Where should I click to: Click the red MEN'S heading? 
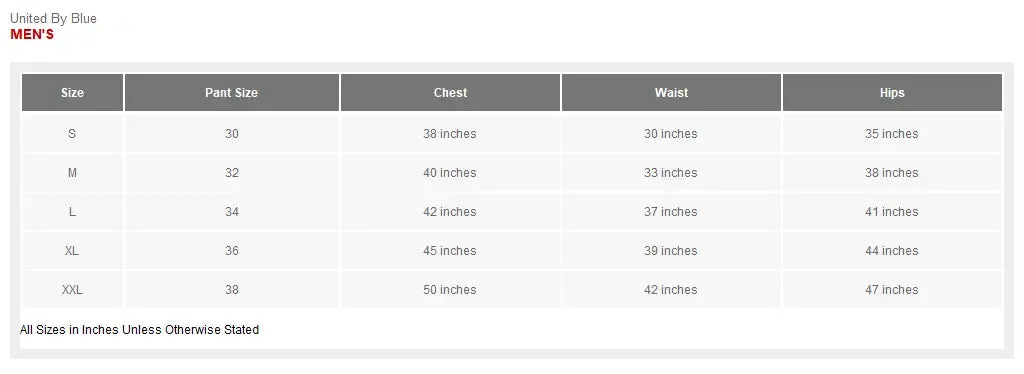pos(32,35)
